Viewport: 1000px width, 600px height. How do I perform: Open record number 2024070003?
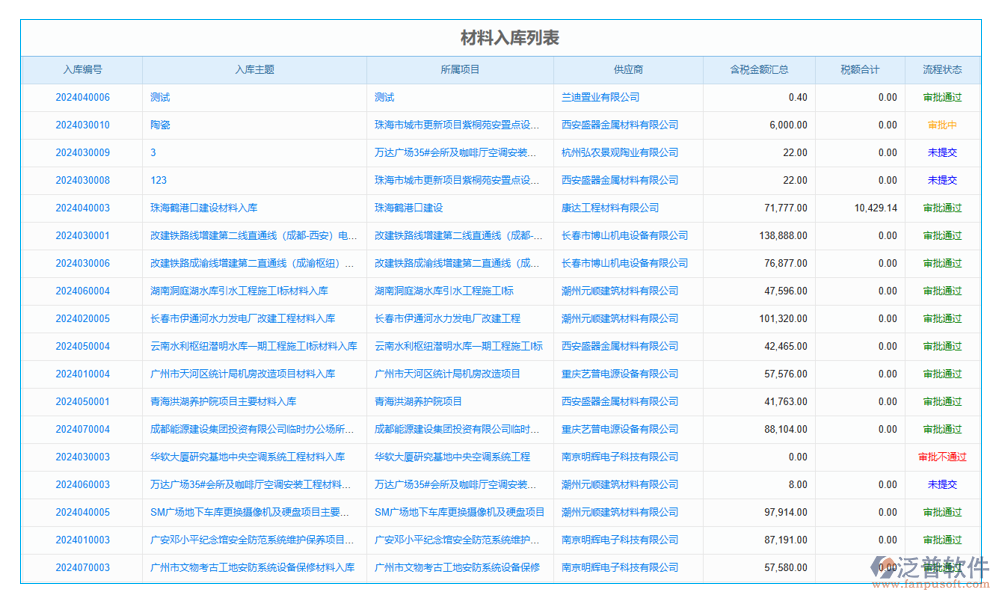[82, 567]
